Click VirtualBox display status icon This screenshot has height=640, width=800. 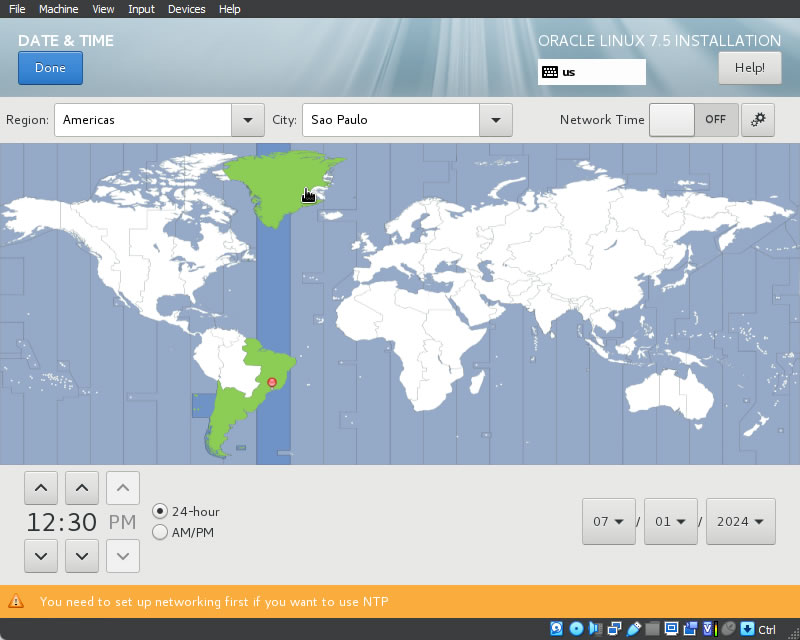pyautogui.click(x=671, y=628)
